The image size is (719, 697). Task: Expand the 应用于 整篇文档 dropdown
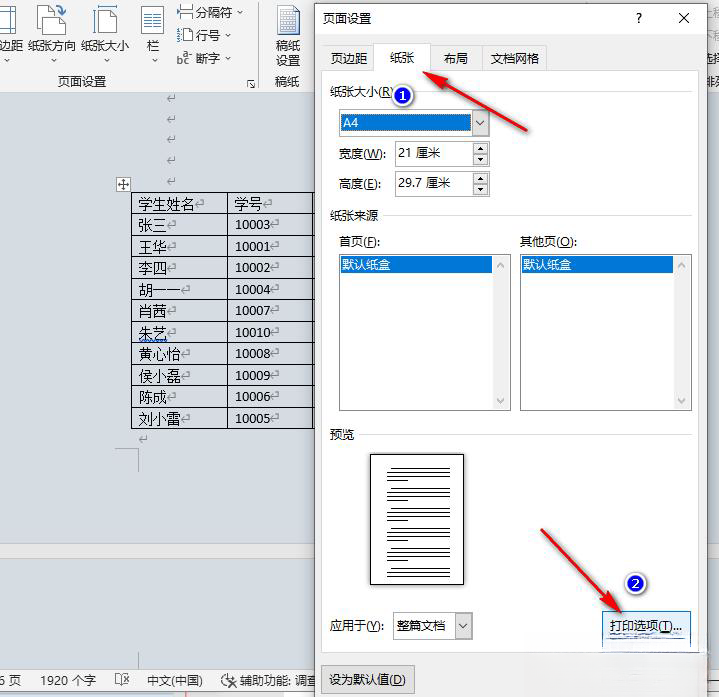coord(463,625)
